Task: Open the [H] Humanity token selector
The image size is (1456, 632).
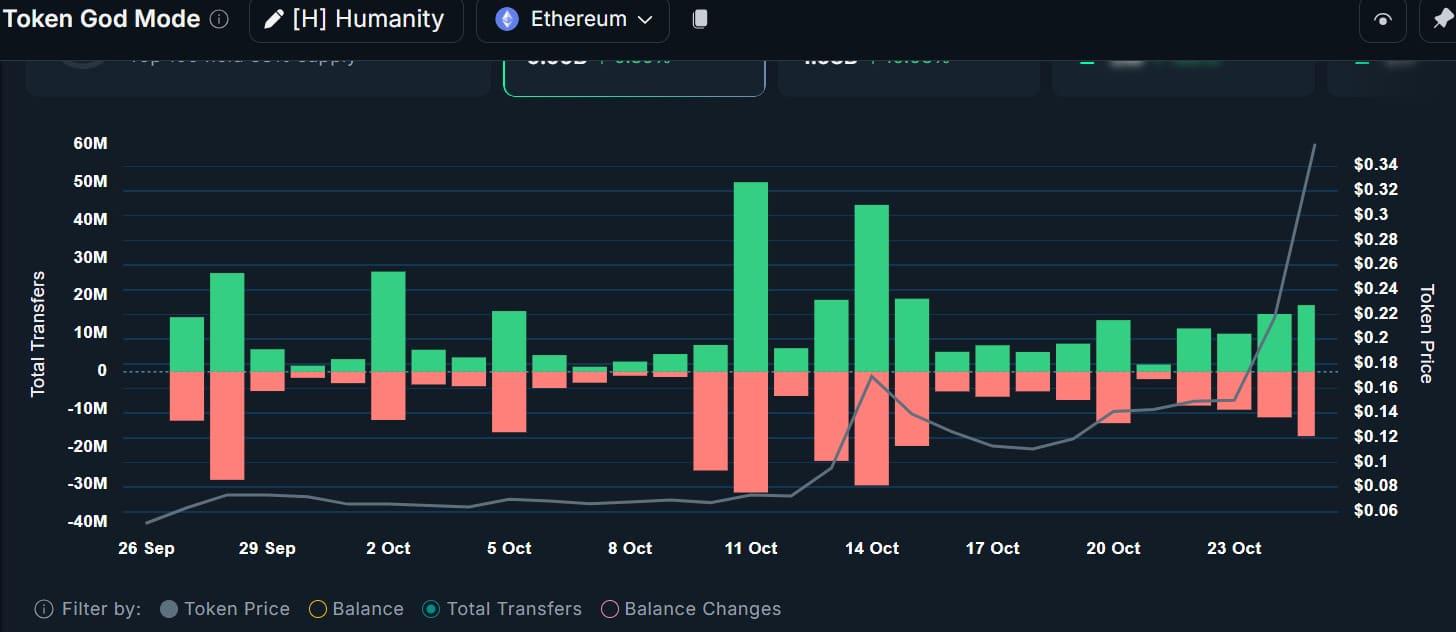Action: tap(356, 19)
